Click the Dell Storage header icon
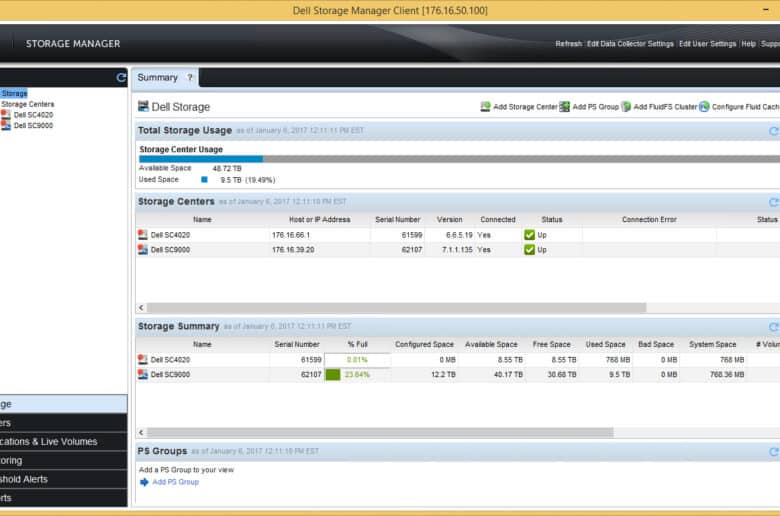780x516 pixels. pos(143,106)
